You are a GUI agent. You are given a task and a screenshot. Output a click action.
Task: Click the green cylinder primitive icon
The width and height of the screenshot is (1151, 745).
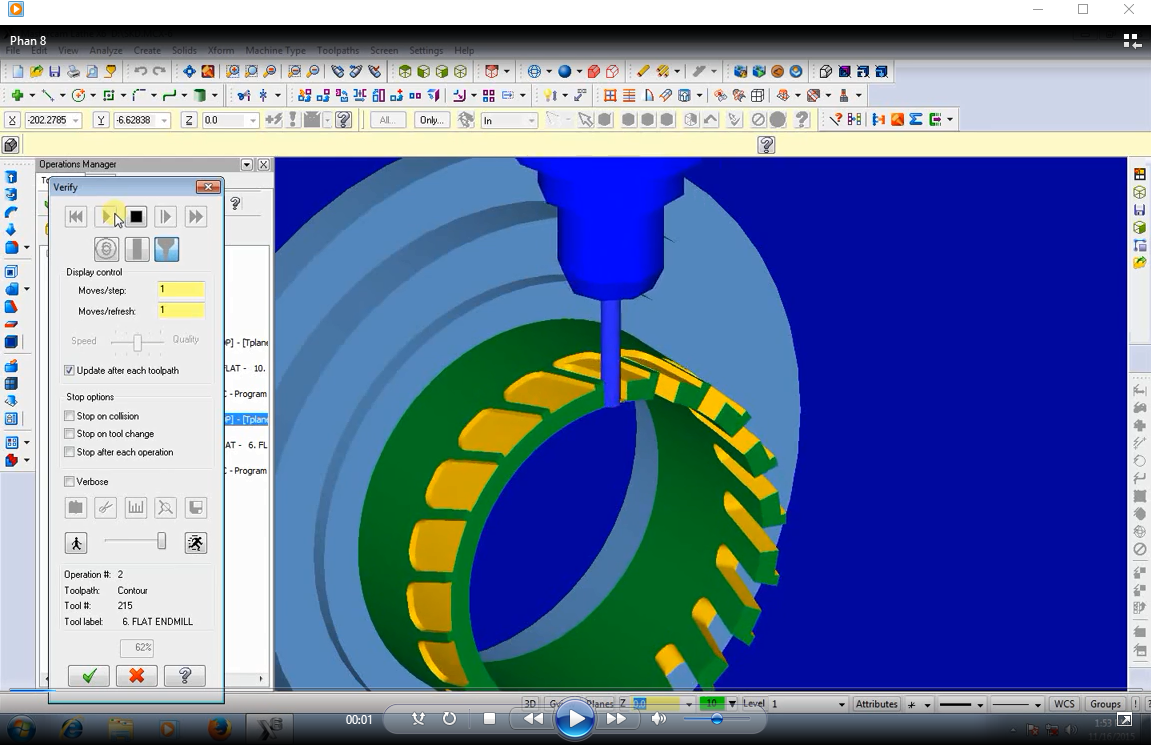click(x=200, y=95)
